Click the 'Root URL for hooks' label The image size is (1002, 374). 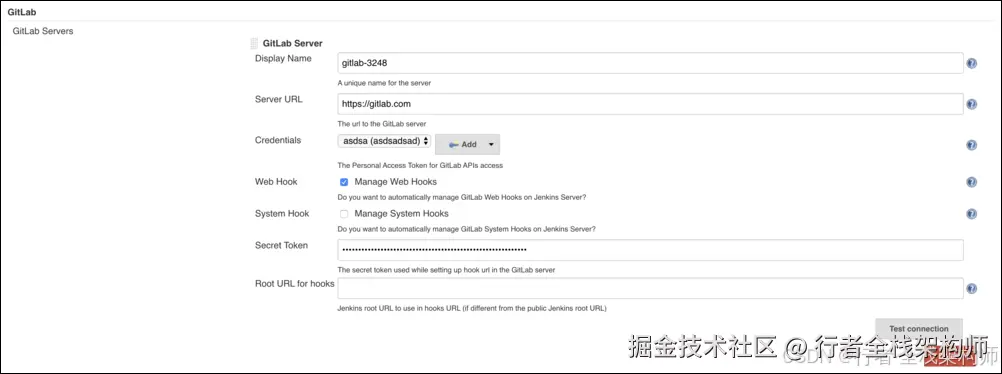295,284
